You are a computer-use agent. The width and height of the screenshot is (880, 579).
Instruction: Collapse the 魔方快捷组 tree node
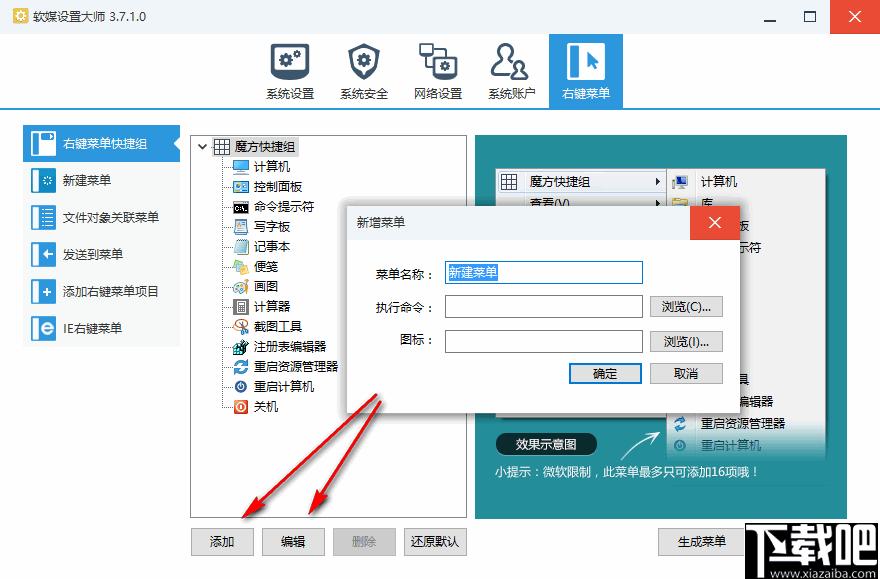[203, 148]
